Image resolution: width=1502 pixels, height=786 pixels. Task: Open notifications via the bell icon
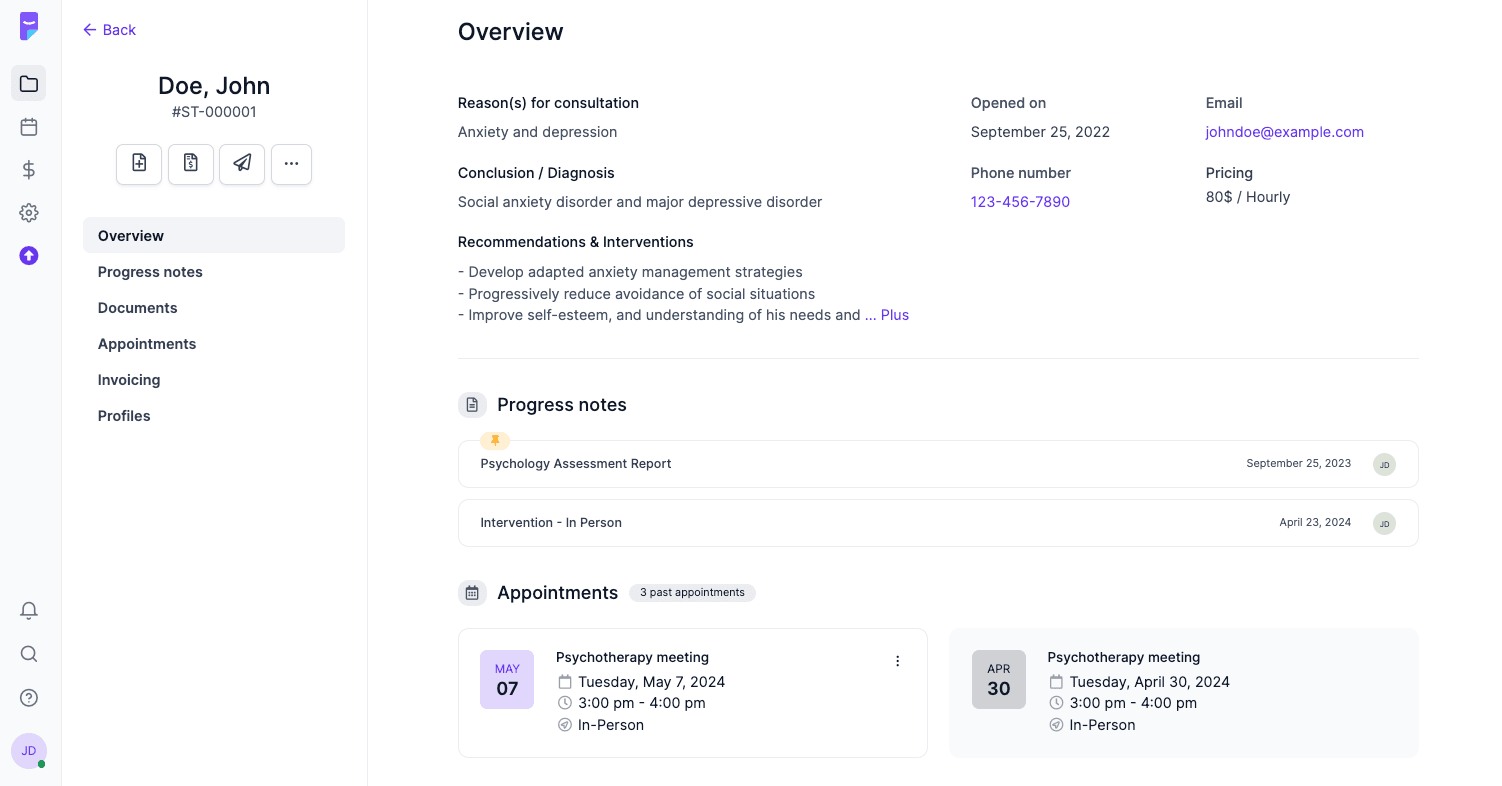point(28,610)
